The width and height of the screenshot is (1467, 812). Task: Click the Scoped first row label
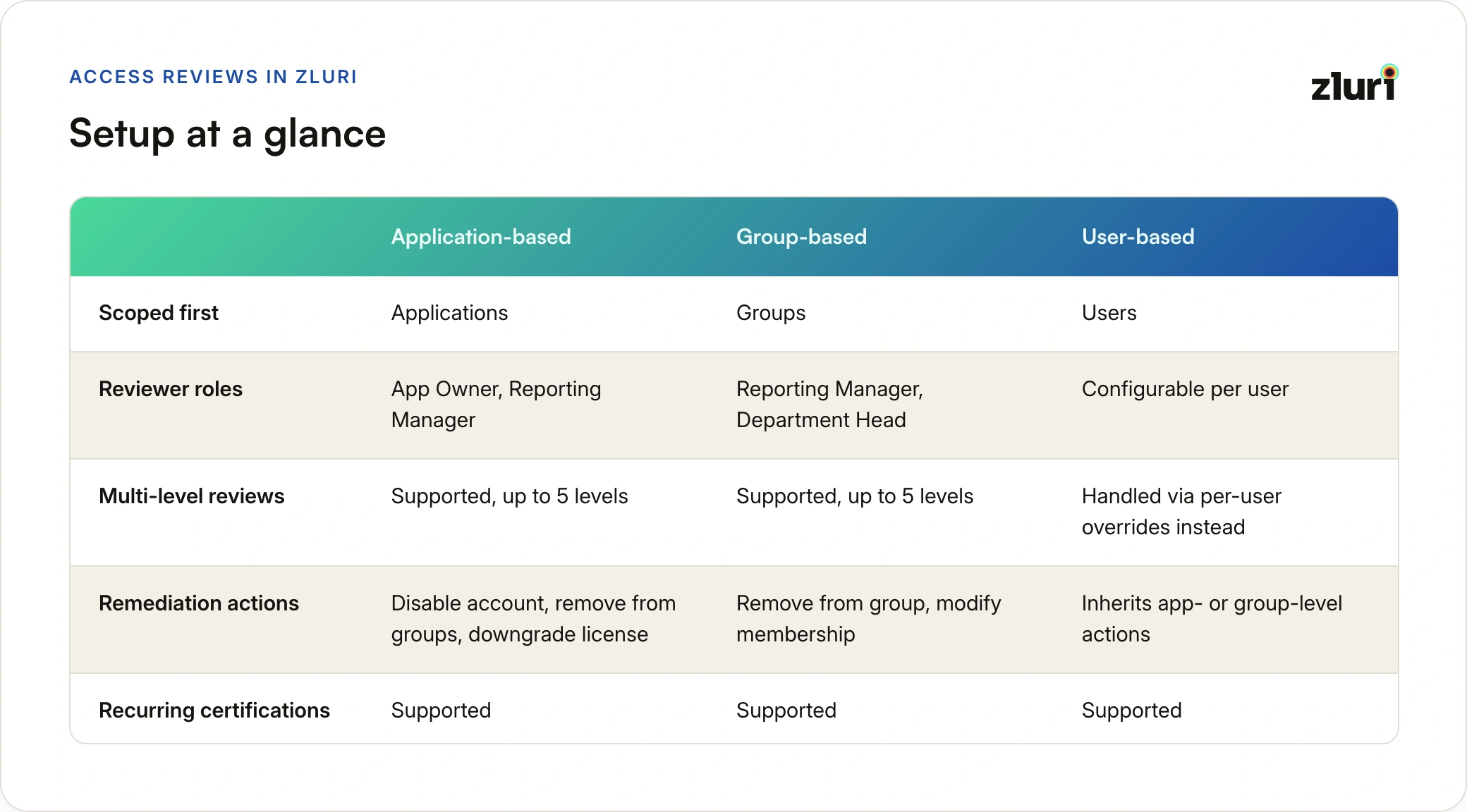tap(159, 313)
